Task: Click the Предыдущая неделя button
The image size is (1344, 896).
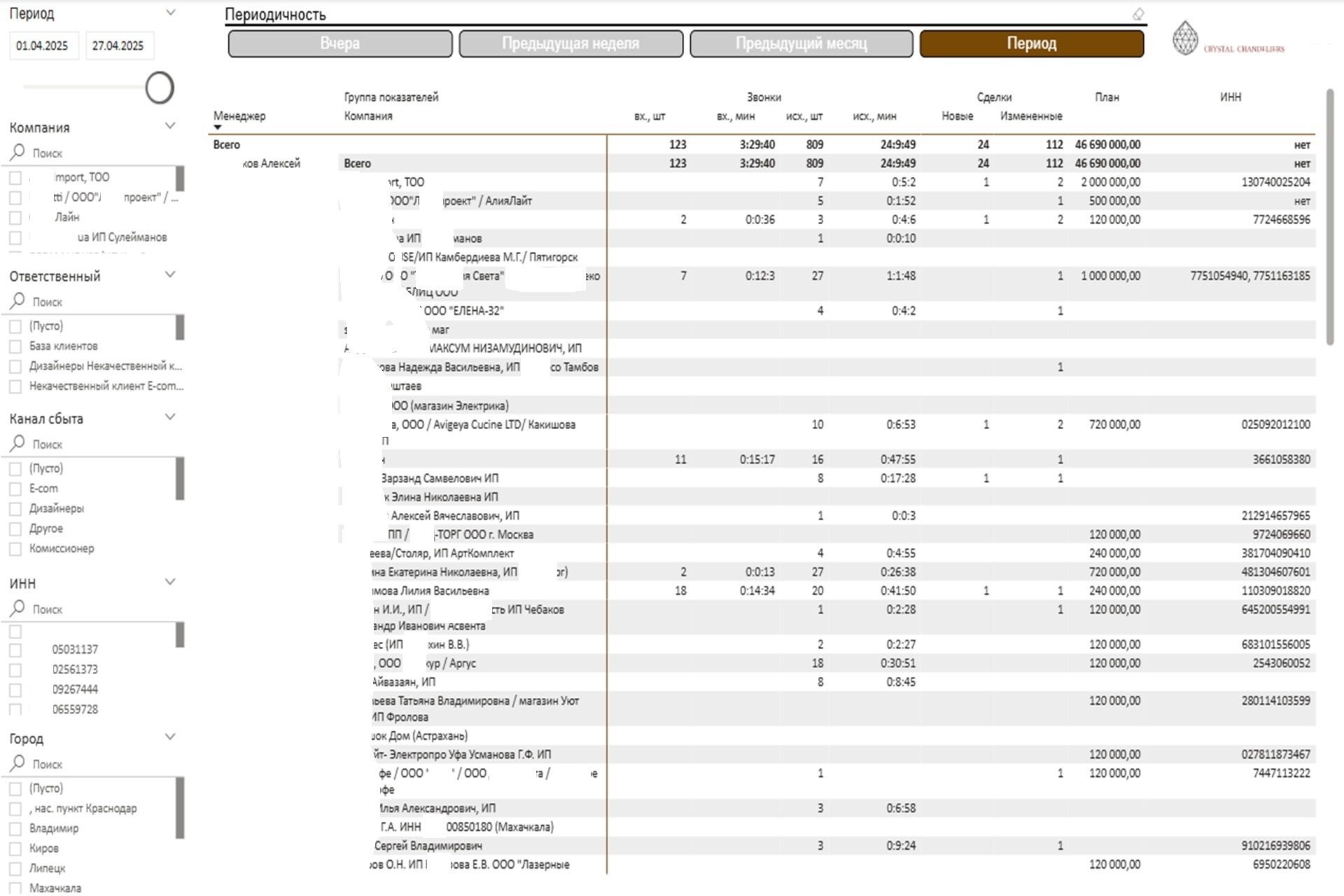Action: click(x=570, y=43)
